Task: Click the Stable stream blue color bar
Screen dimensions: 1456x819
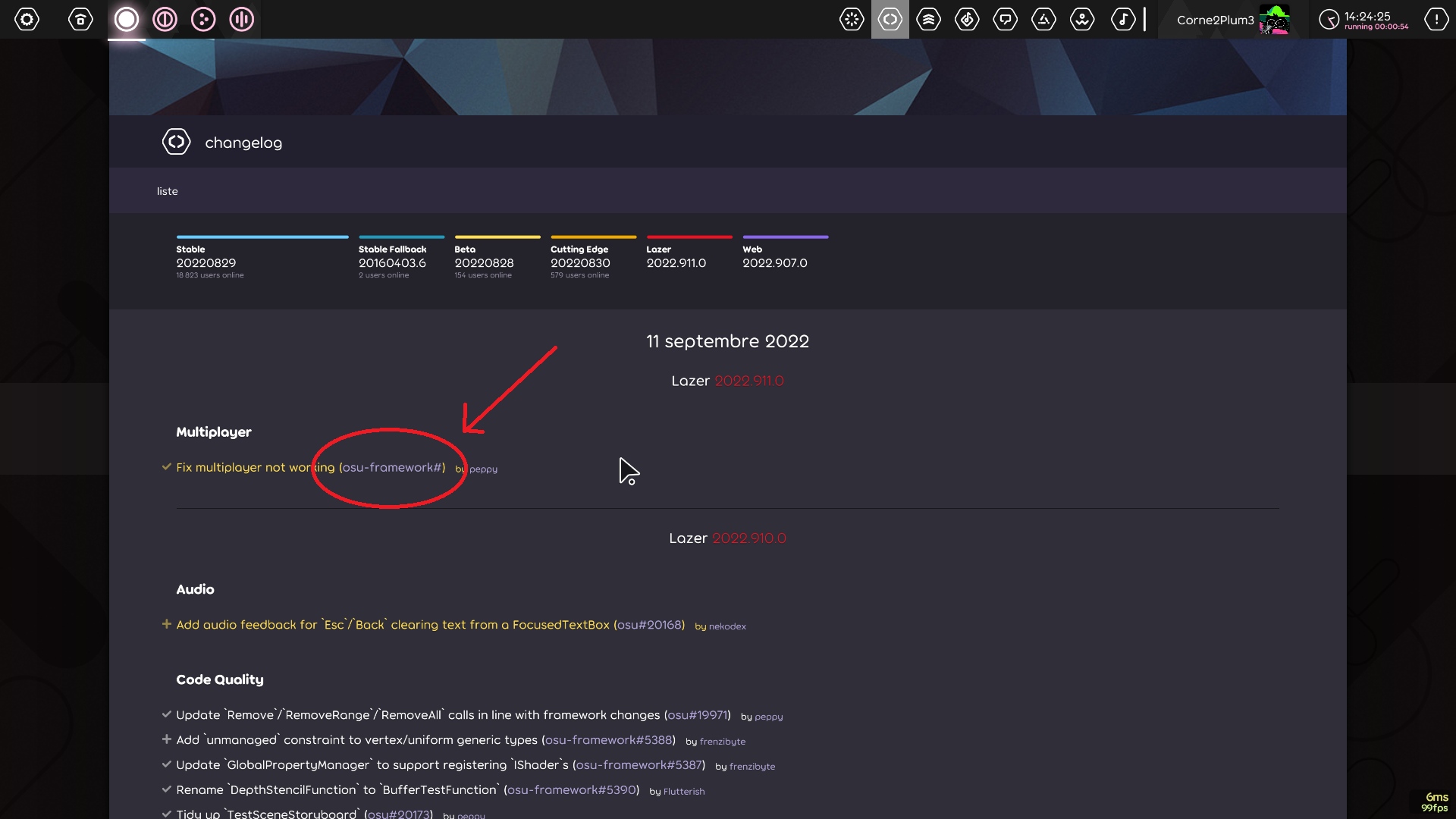Action: 262,237
